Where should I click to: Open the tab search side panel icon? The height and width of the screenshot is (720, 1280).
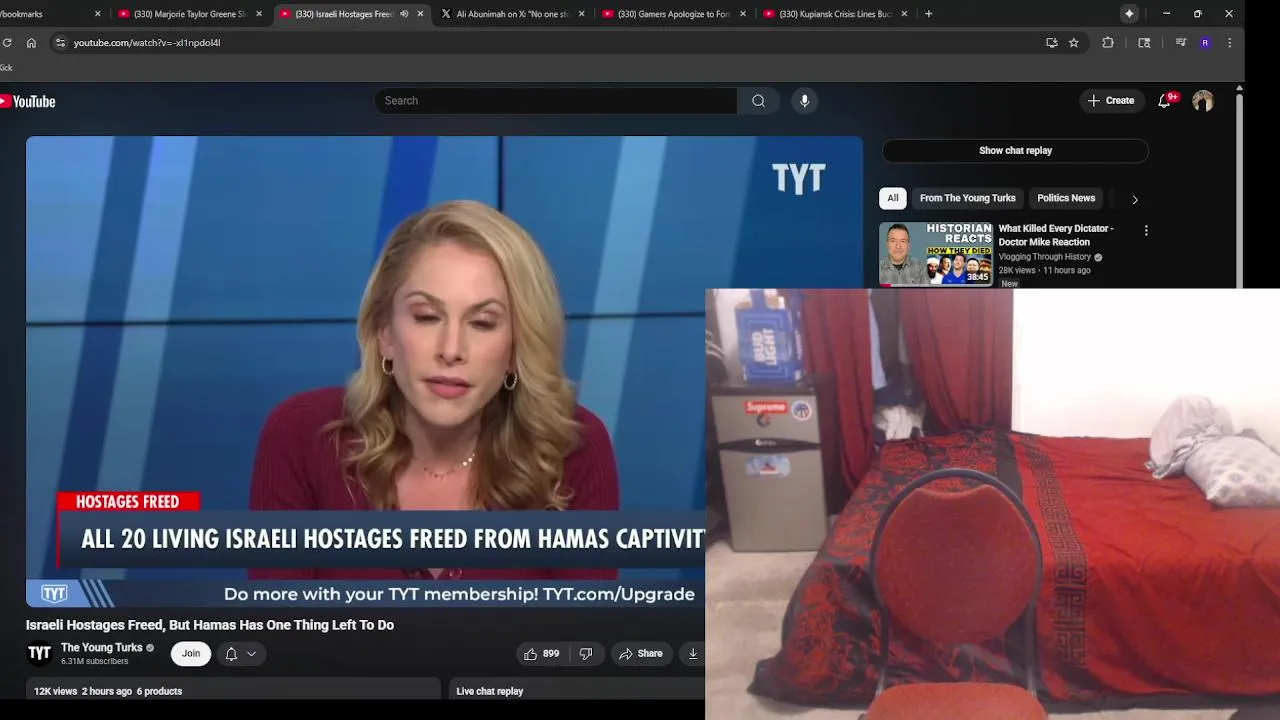(1144, 43)
